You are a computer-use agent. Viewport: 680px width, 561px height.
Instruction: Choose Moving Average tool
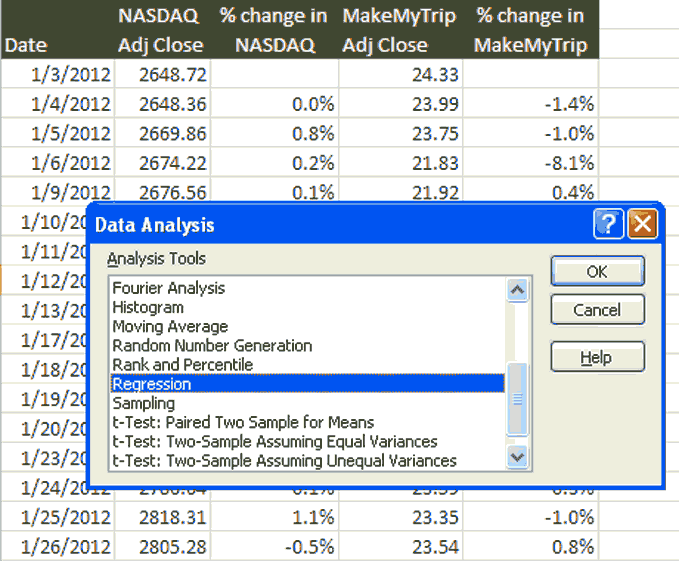[307, 326]
